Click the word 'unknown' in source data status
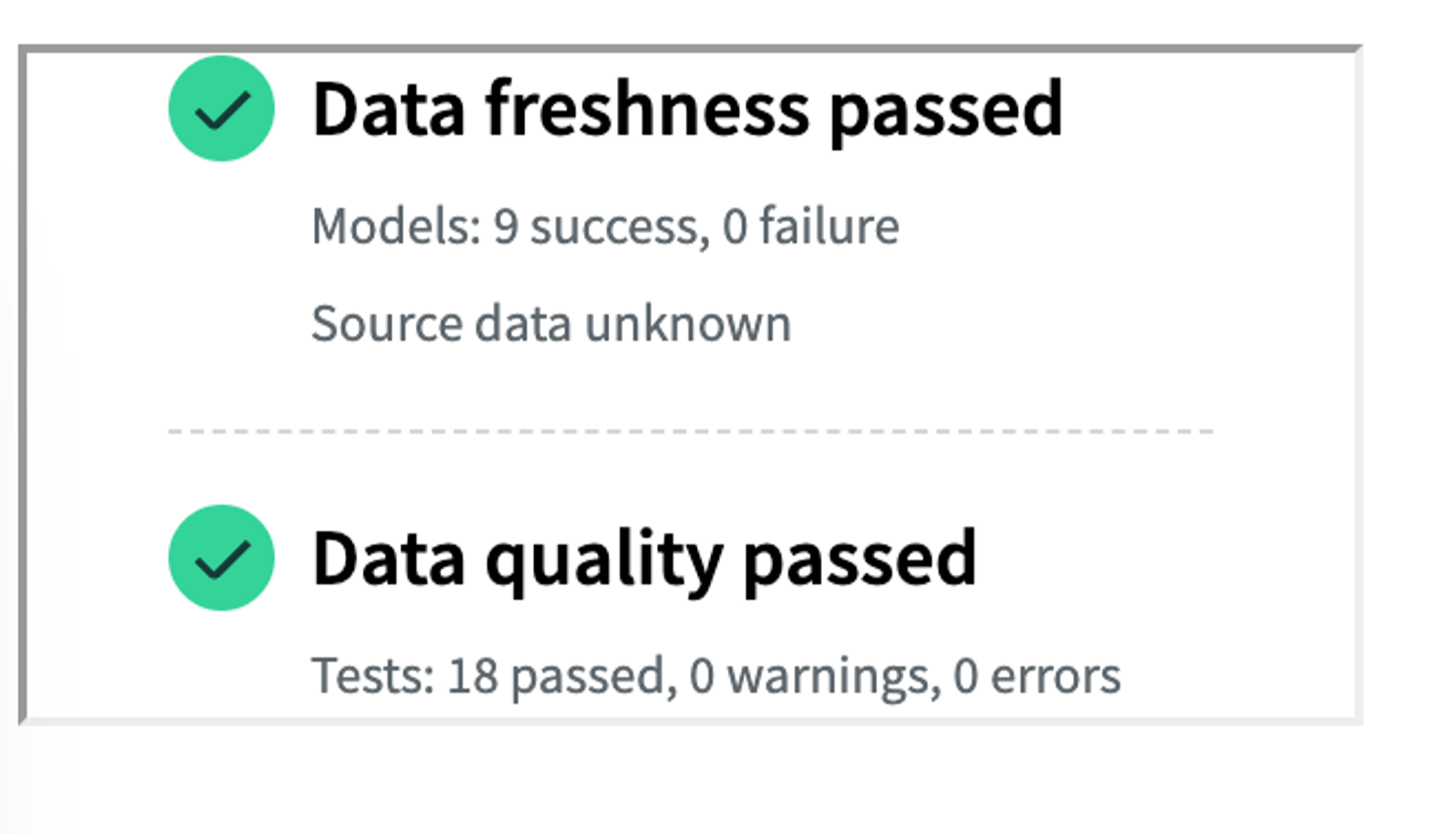The image size is (1456, 834). pyautogui.click(x=688, y=323)
